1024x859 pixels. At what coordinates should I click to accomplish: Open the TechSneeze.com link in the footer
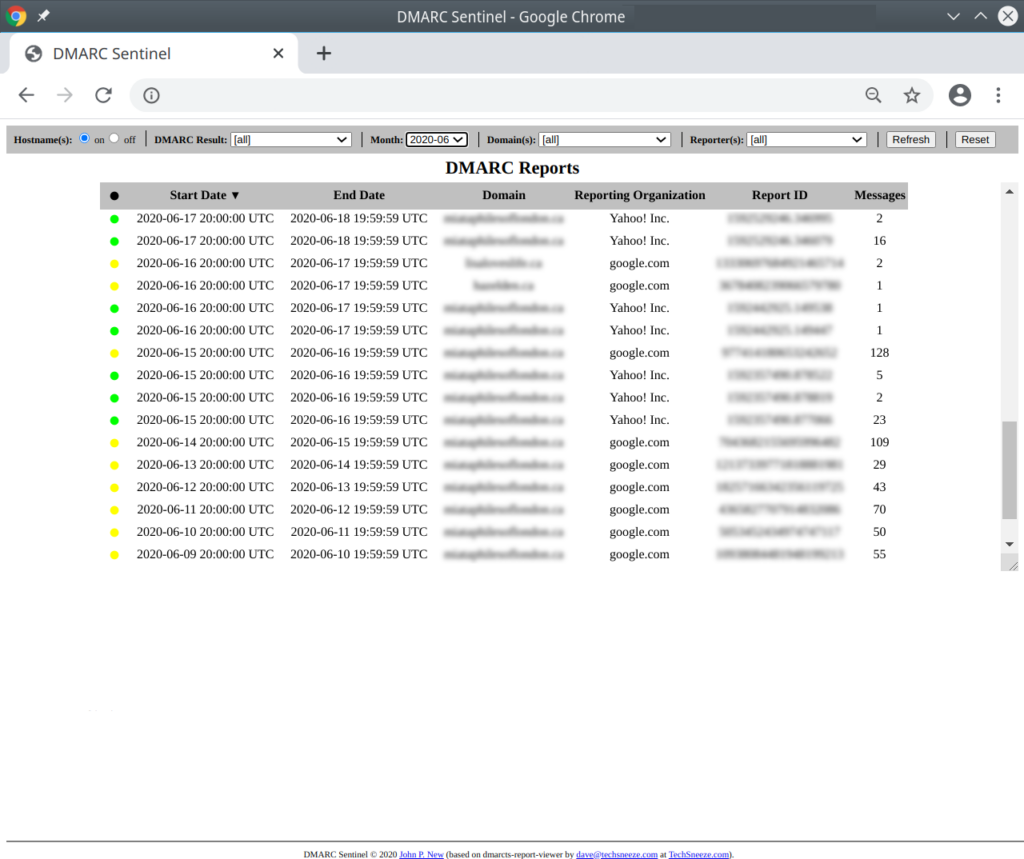[698, 854]
